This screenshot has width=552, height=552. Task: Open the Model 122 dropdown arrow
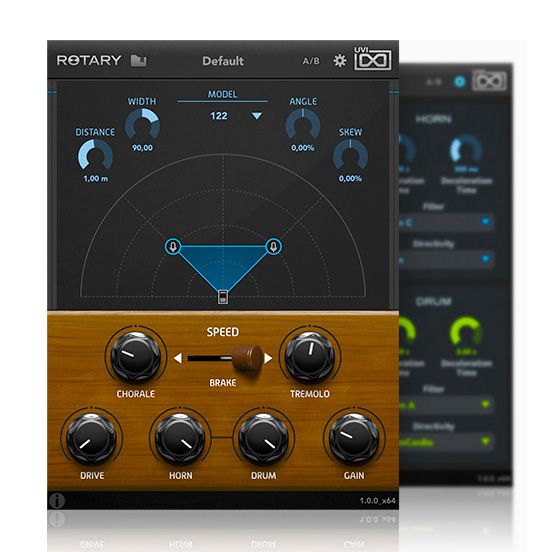pos(257,116)
